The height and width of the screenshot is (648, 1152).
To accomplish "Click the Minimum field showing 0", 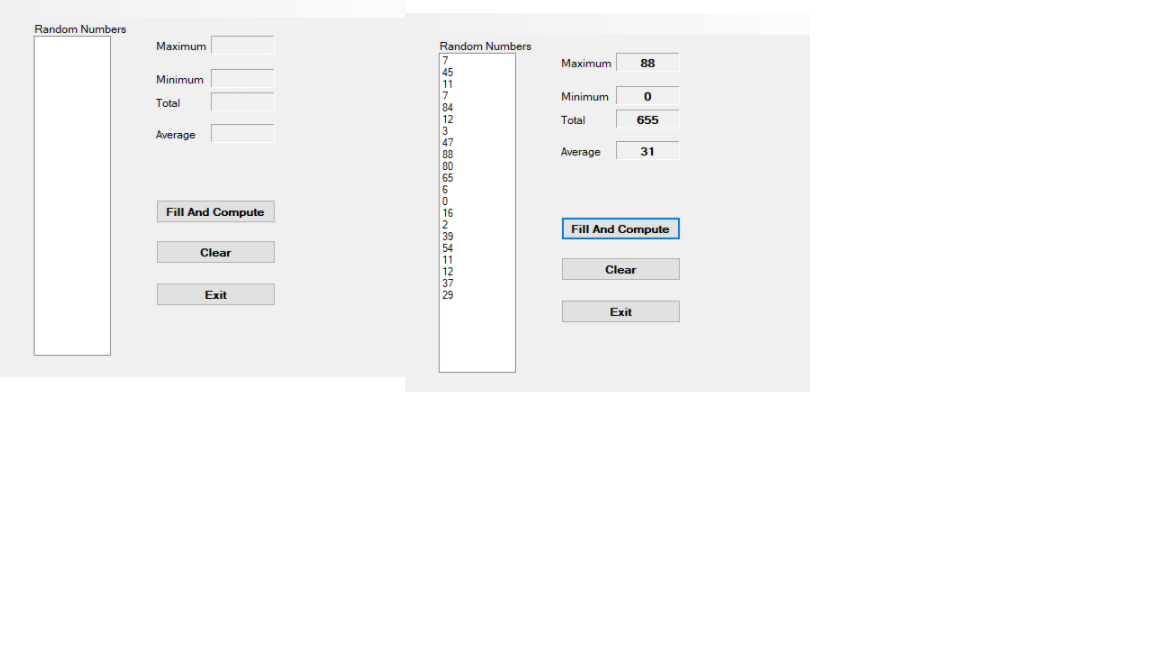I will click(648, 96).
